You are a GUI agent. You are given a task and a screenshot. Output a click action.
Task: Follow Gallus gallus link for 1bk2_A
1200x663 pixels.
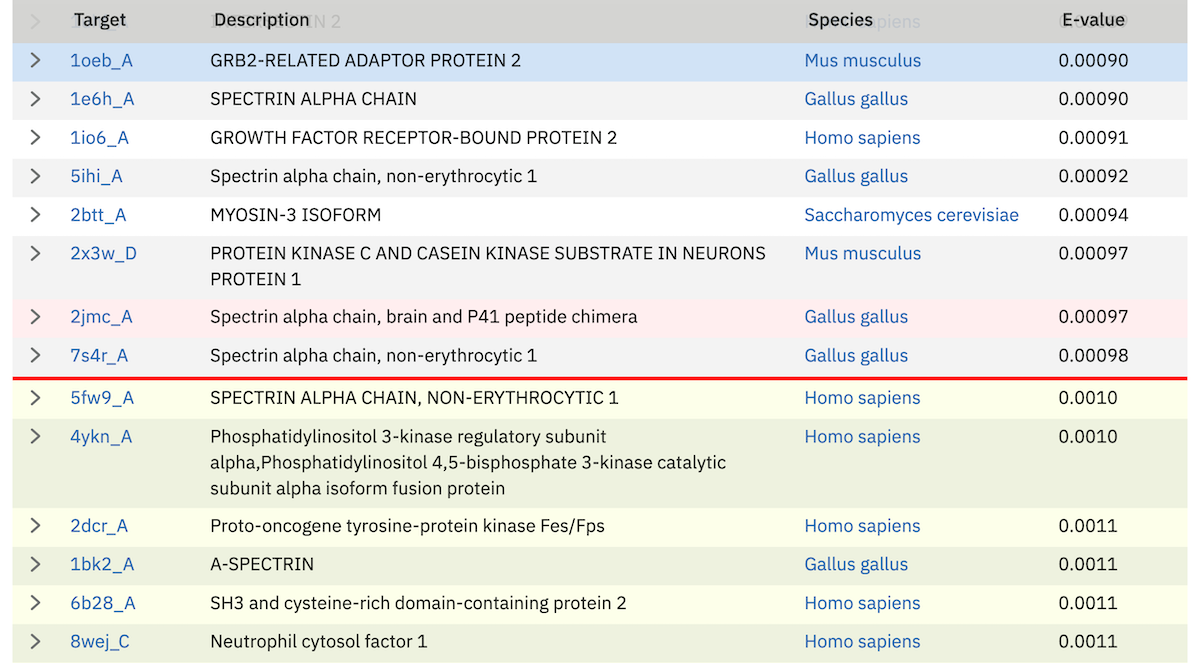[856, 564]
